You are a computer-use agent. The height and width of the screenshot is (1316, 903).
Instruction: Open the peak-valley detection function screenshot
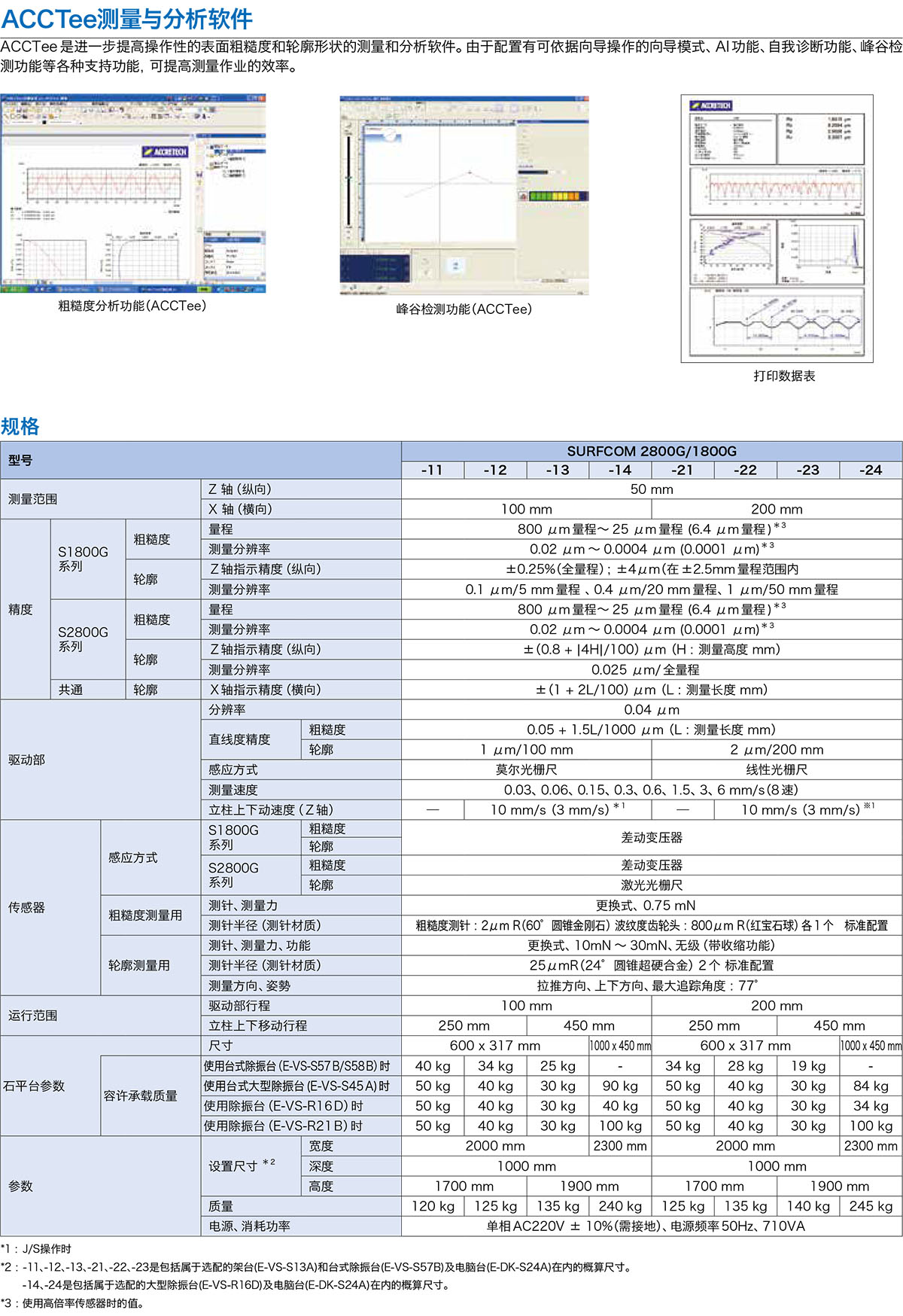click(464, 195)
